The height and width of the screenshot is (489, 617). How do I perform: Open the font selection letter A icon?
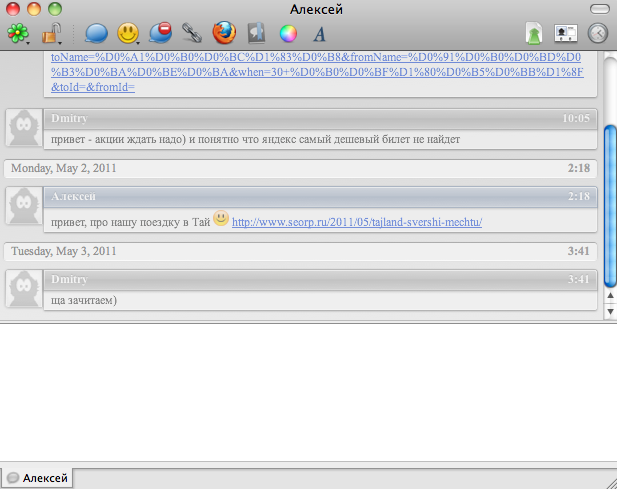[320, 35]
